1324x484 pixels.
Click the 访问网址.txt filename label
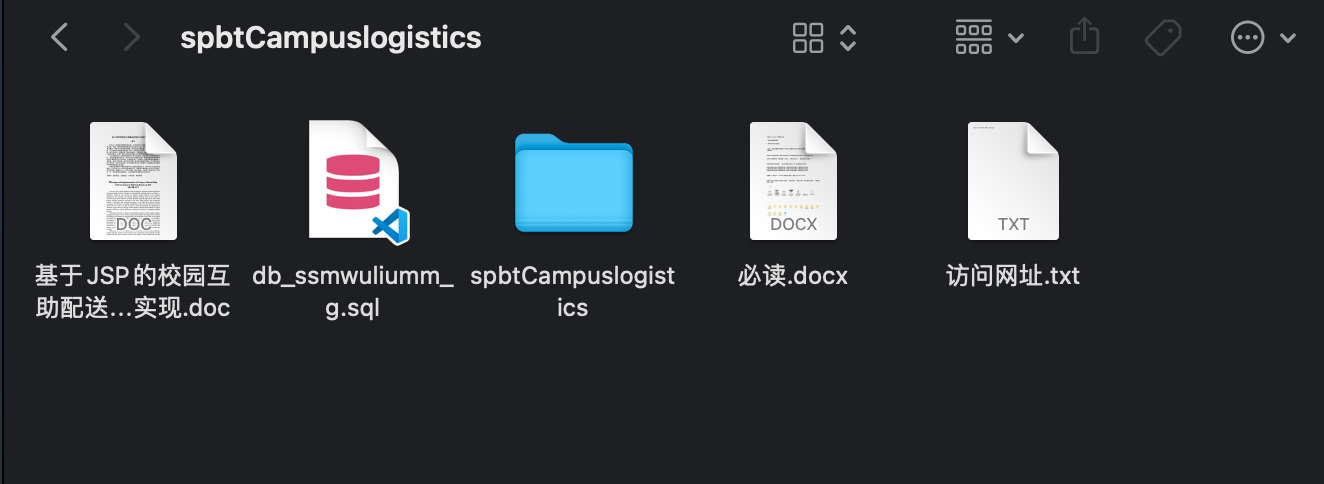click(1013, 276)
